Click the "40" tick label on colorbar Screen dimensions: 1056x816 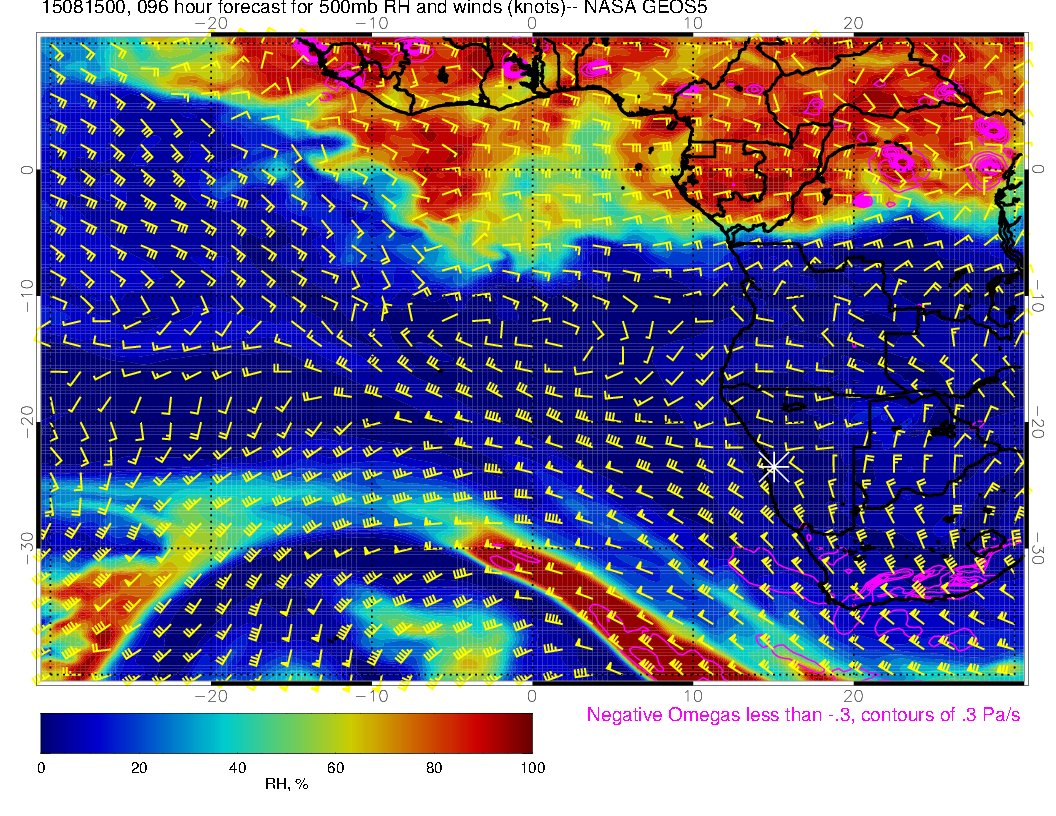tap(237, 767)
